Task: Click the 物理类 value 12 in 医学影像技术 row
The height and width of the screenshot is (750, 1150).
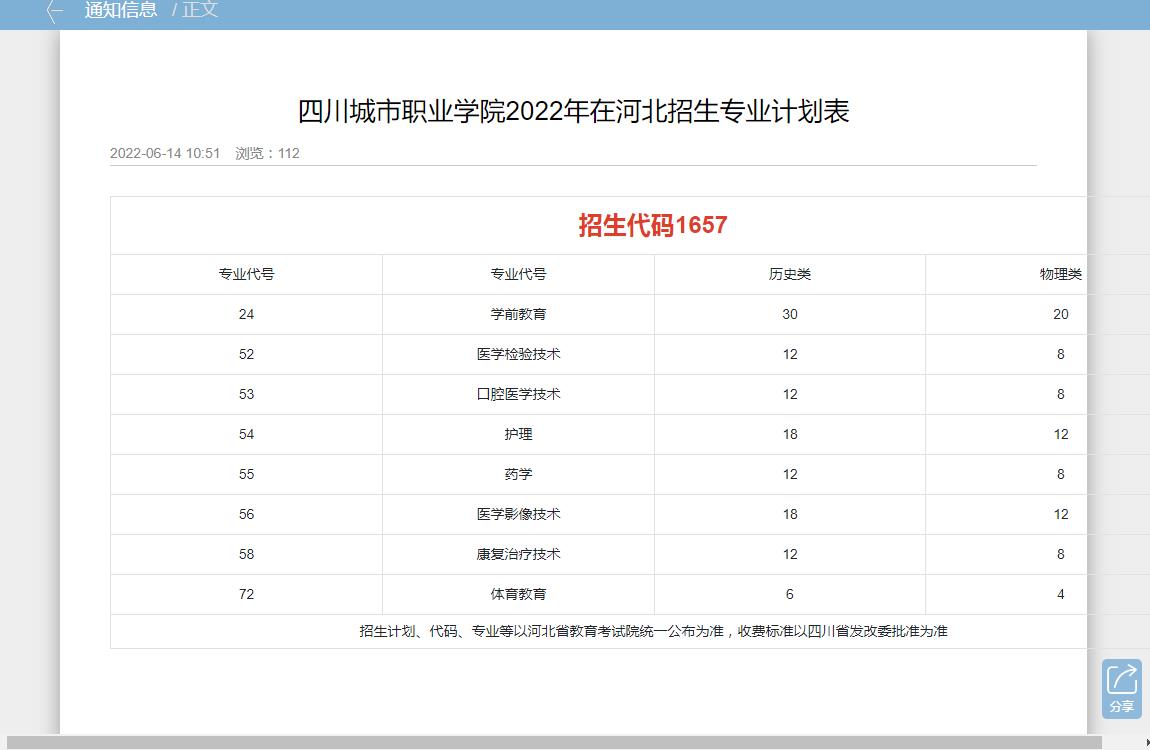Action: (1061, 514)
